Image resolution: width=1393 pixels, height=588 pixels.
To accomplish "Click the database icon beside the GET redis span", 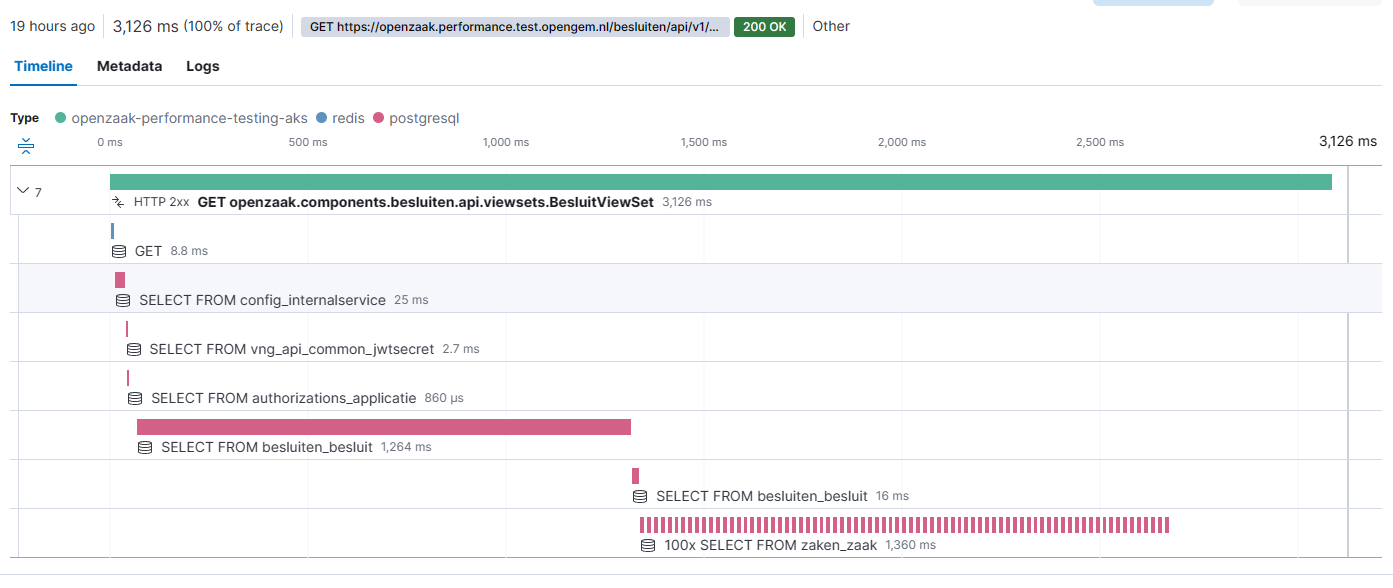I will pyautogui.click(x=120, y=252).
